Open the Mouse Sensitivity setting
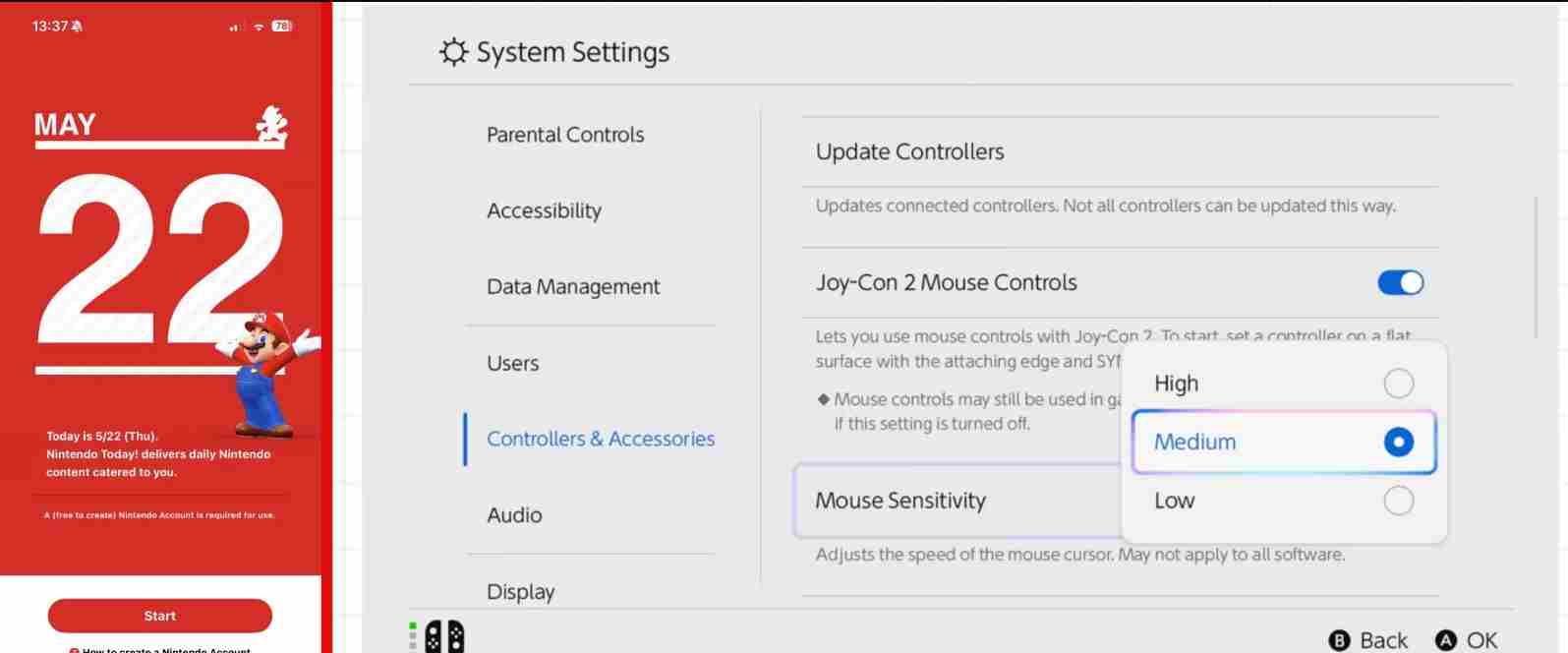Screen dimensions: 1568x653 pyautogui.click(x=958, y=501)
